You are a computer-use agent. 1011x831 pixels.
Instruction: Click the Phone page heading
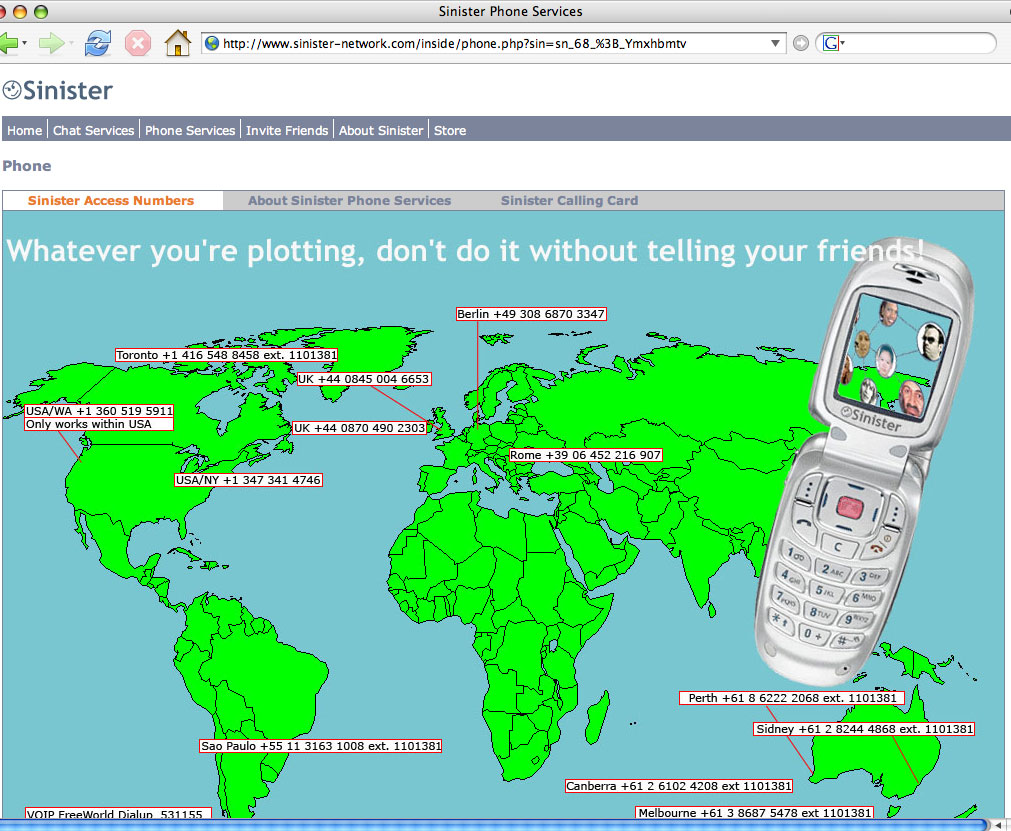click(26, 166)
